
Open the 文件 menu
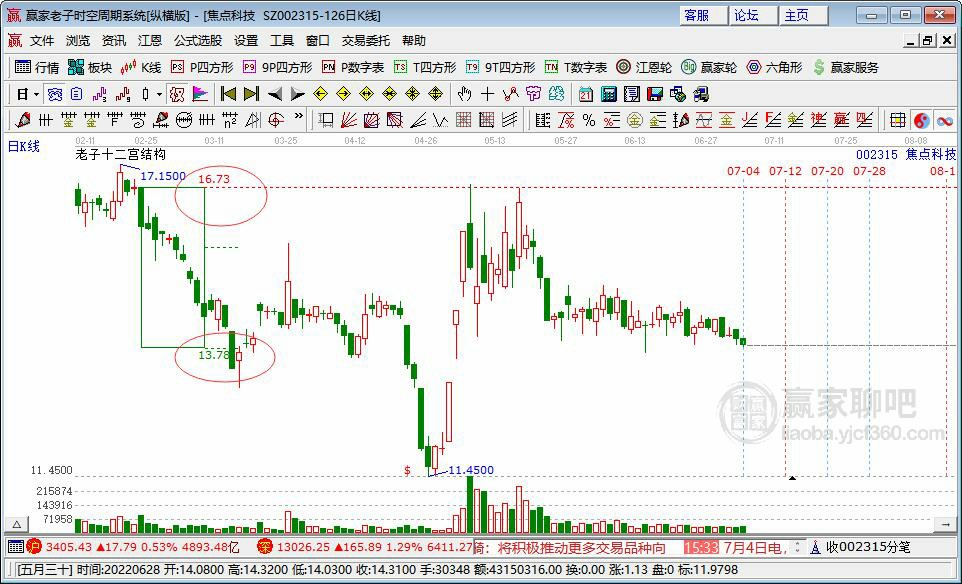[x=42, y=41]
